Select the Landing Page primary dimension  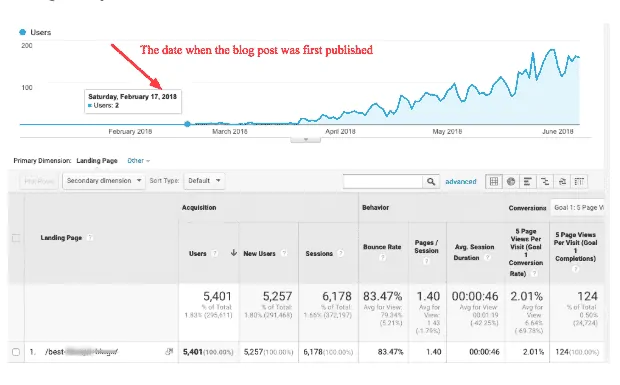[97, 160]
